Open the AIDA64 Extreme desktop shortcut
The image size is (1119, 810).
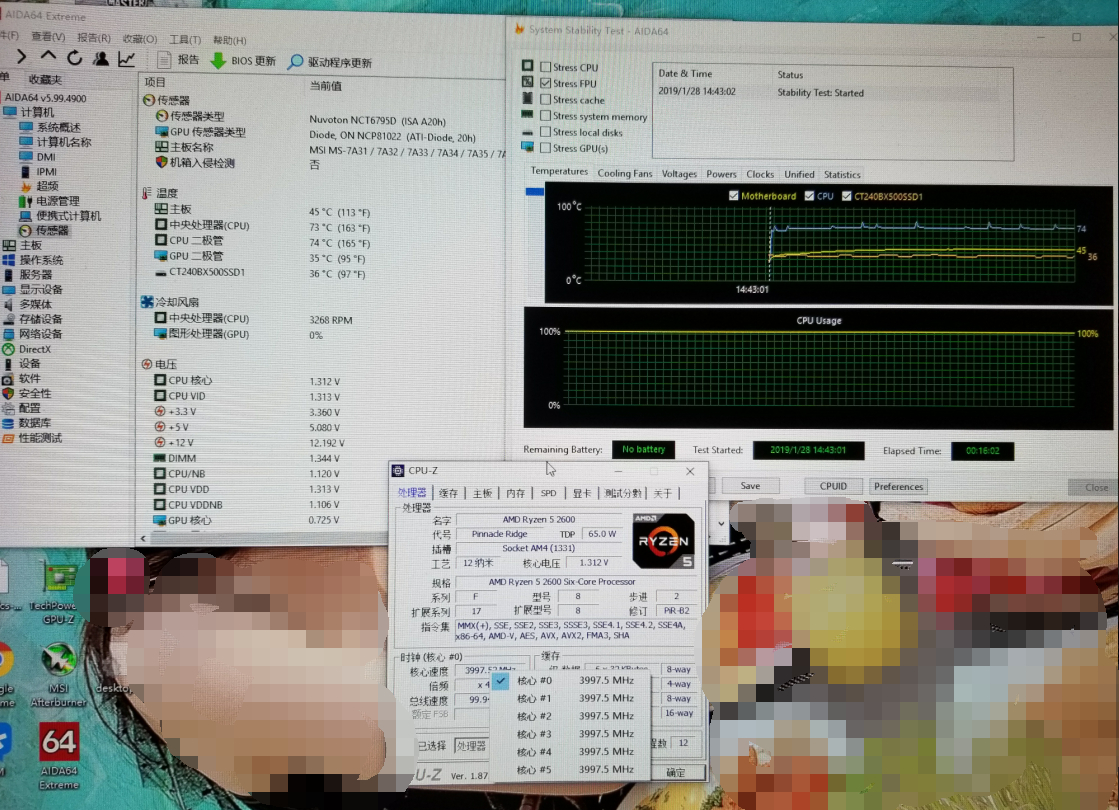click(x=59, y=756)
